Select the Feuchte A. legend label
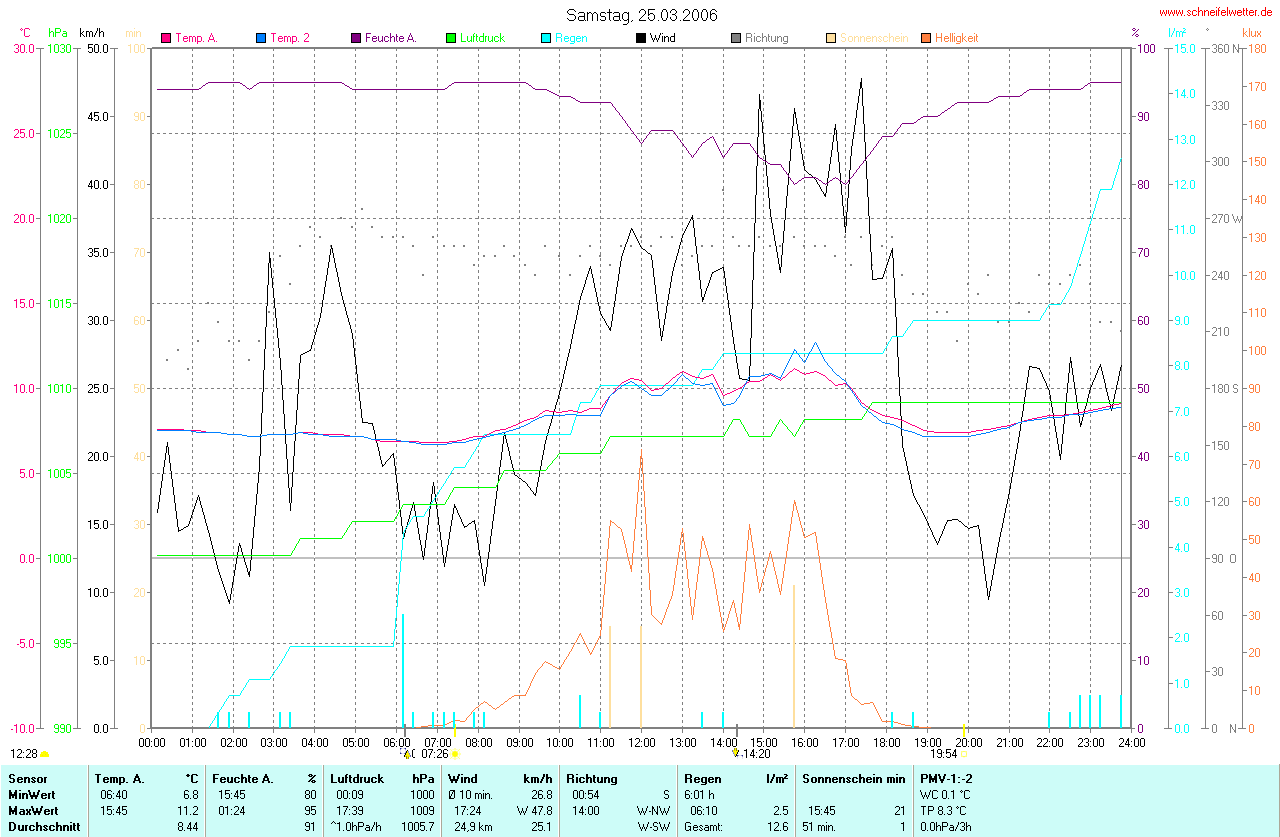Viewport: 1280px width, 837px height. coord(391,38)
